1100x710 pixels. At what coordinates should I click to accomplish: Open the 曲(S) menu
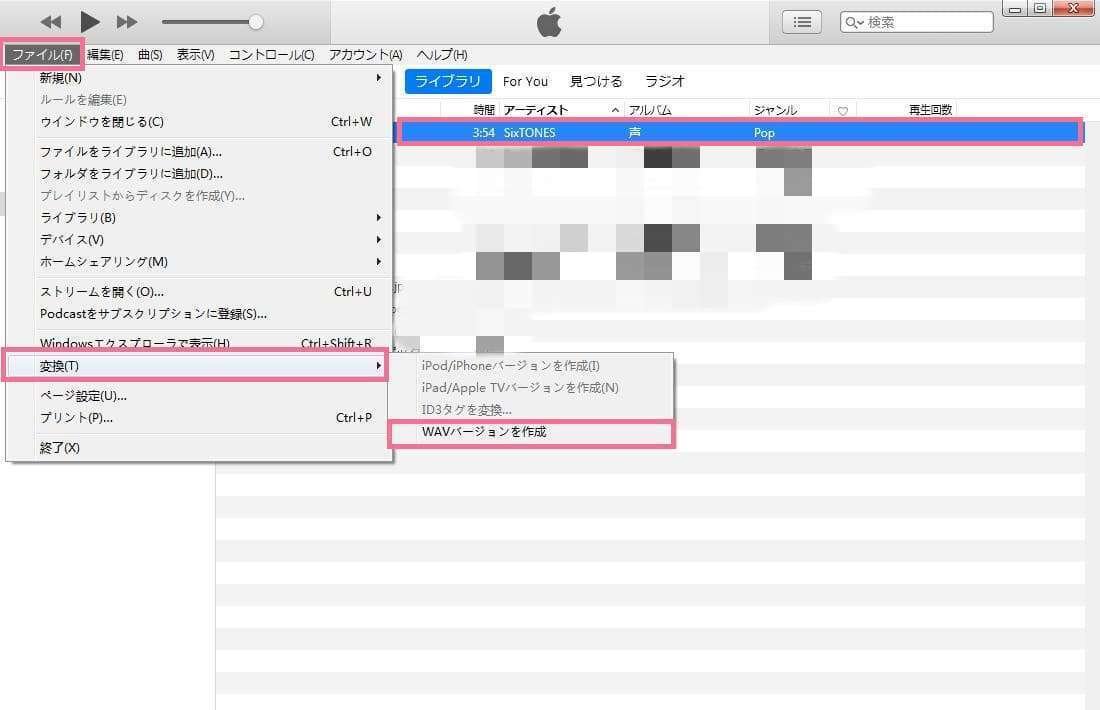point(150,55)
